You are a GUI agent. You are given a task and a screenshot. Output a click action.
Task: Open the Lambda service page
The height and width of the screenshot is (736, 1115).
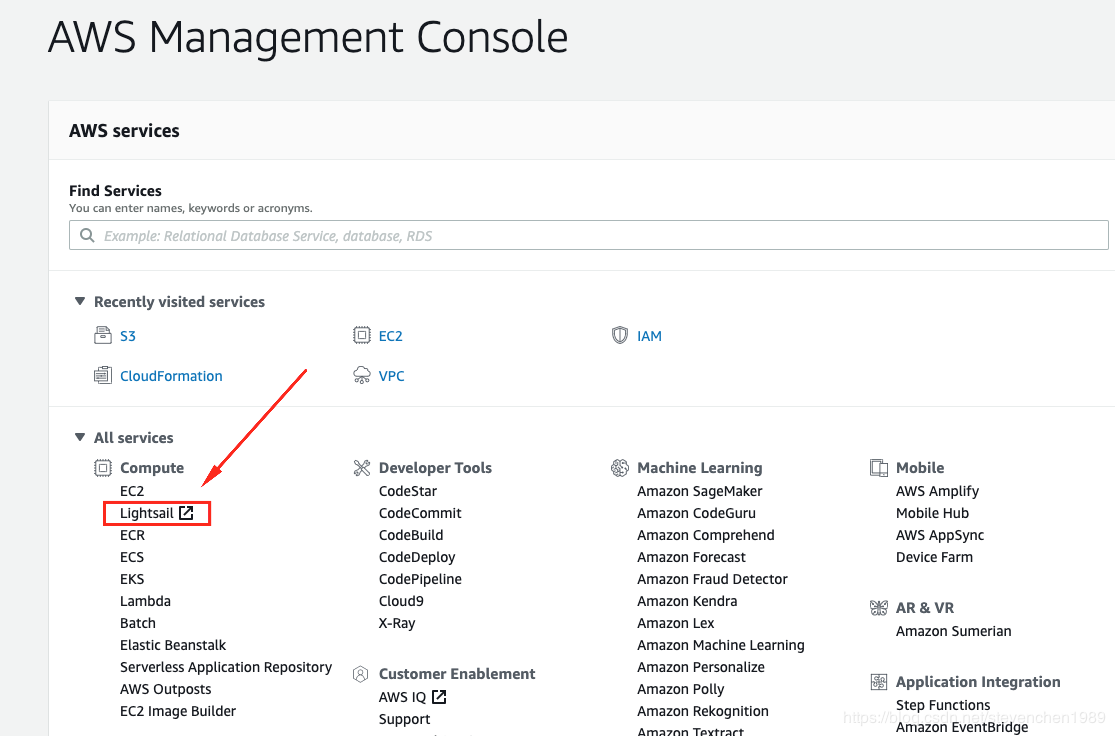(145, 600)
